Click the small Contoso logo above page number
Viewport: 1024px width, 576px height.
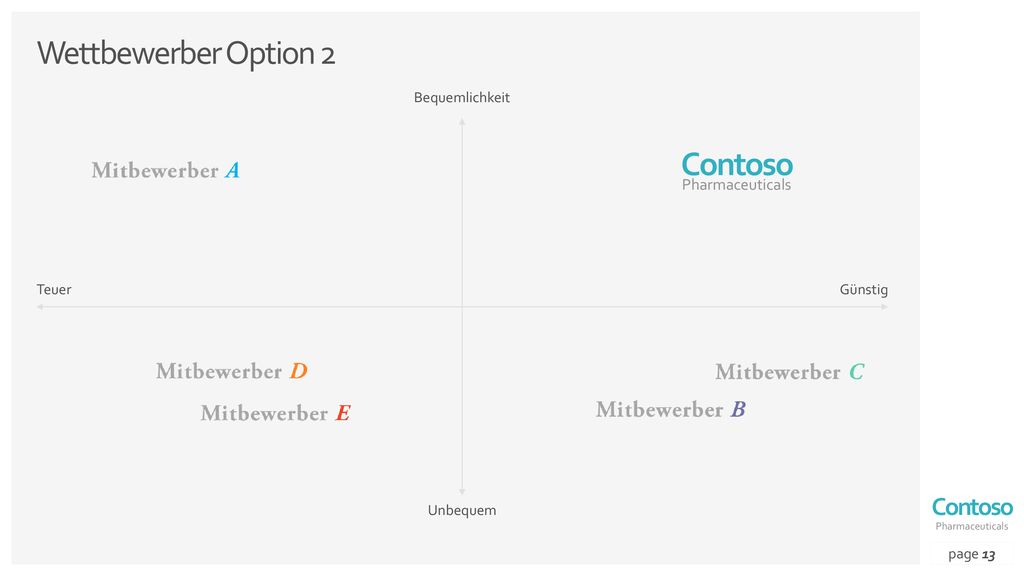[x=972, y=515]
